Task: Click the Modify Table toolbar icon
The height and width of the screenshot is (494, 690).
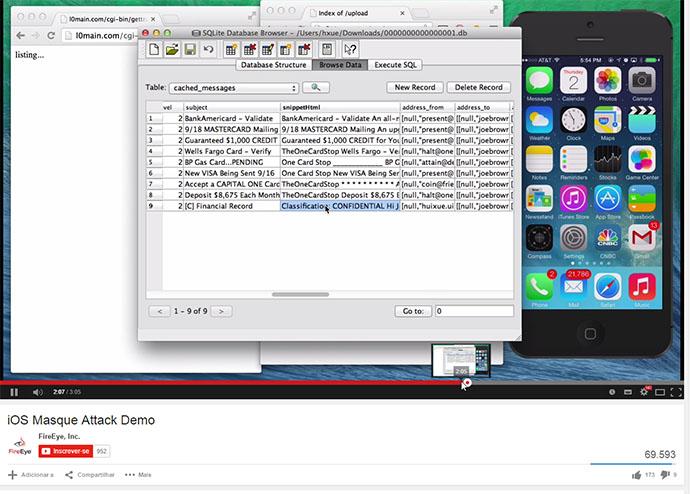Action: click(268, 49)
